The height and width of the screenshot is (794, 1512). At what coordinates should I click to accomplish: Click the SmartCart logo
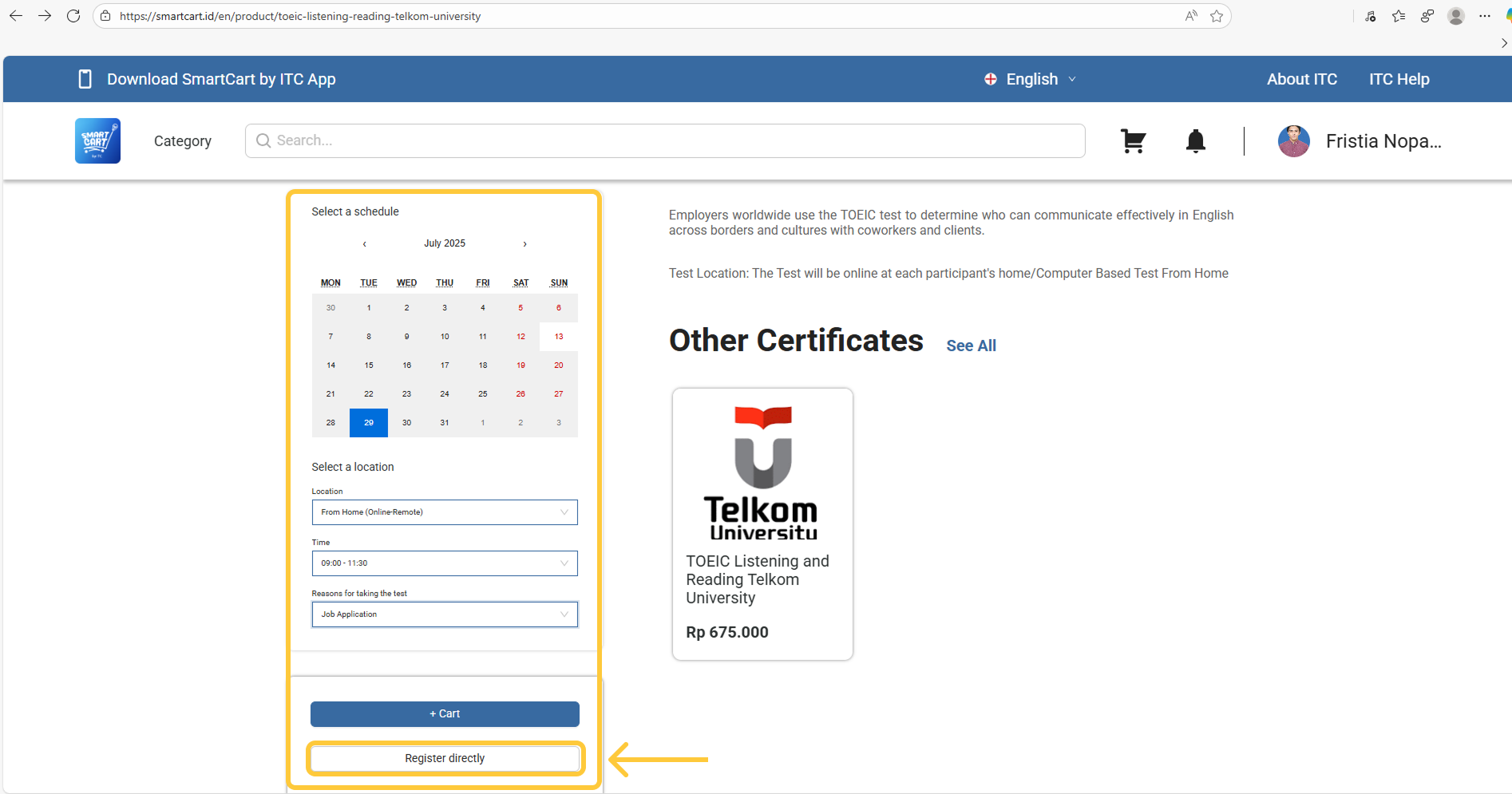pos(97,141)
